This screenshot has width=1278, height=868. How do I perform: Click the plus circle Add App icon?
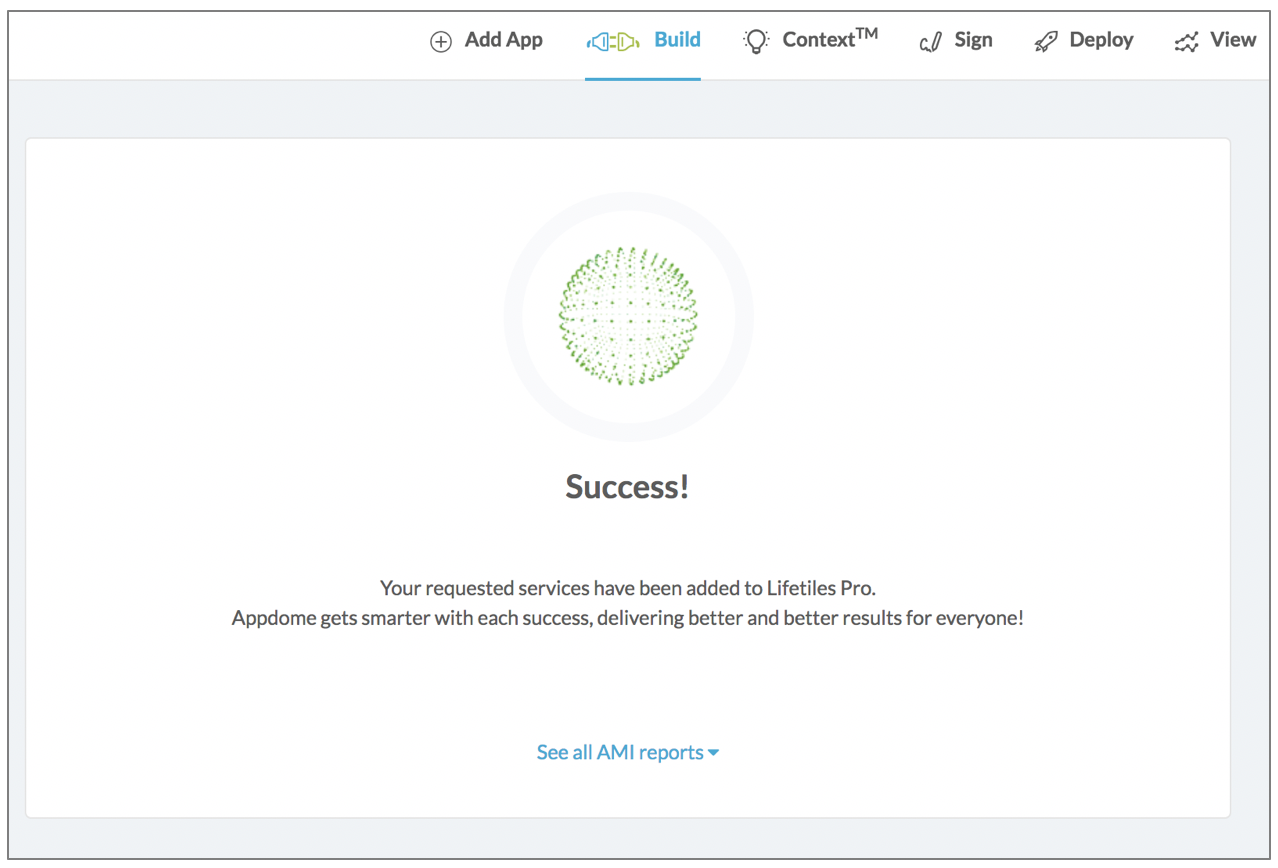click(x=440, y=42)
